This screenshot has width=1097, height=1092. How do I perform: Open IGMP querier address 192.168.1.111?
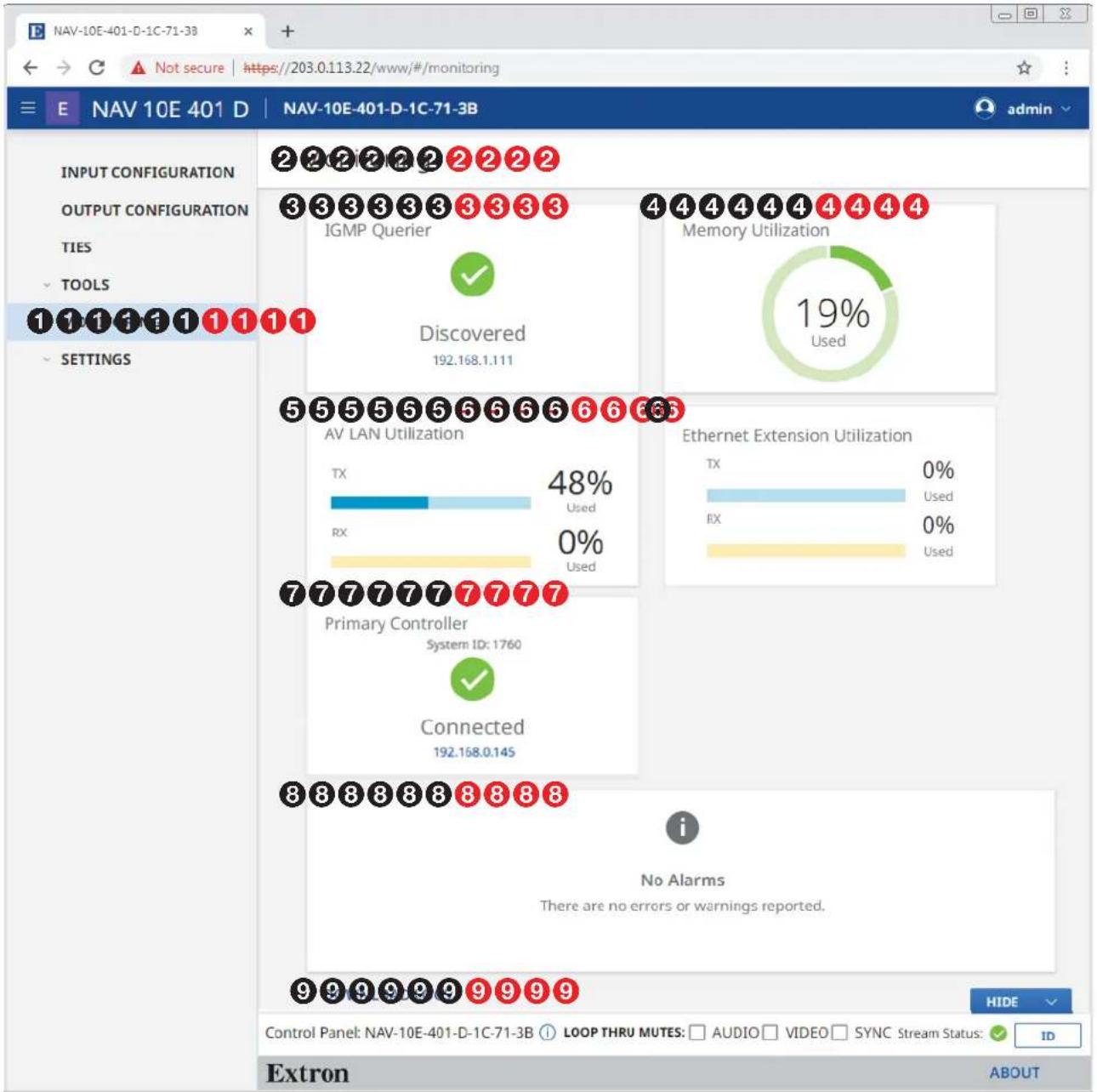[473, 360]
